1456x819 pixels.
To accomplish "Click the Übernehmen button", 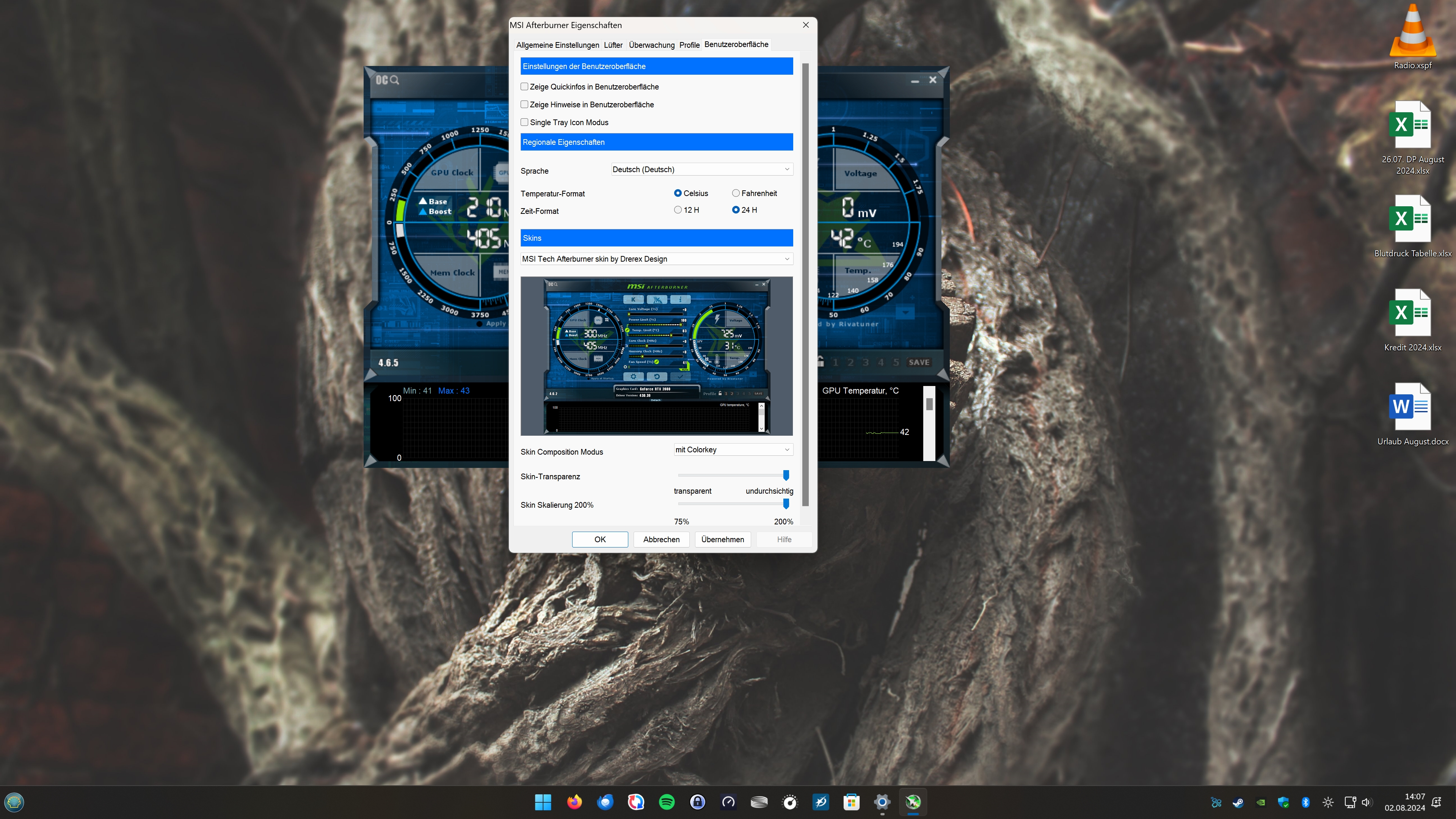I will click(722, 539).
